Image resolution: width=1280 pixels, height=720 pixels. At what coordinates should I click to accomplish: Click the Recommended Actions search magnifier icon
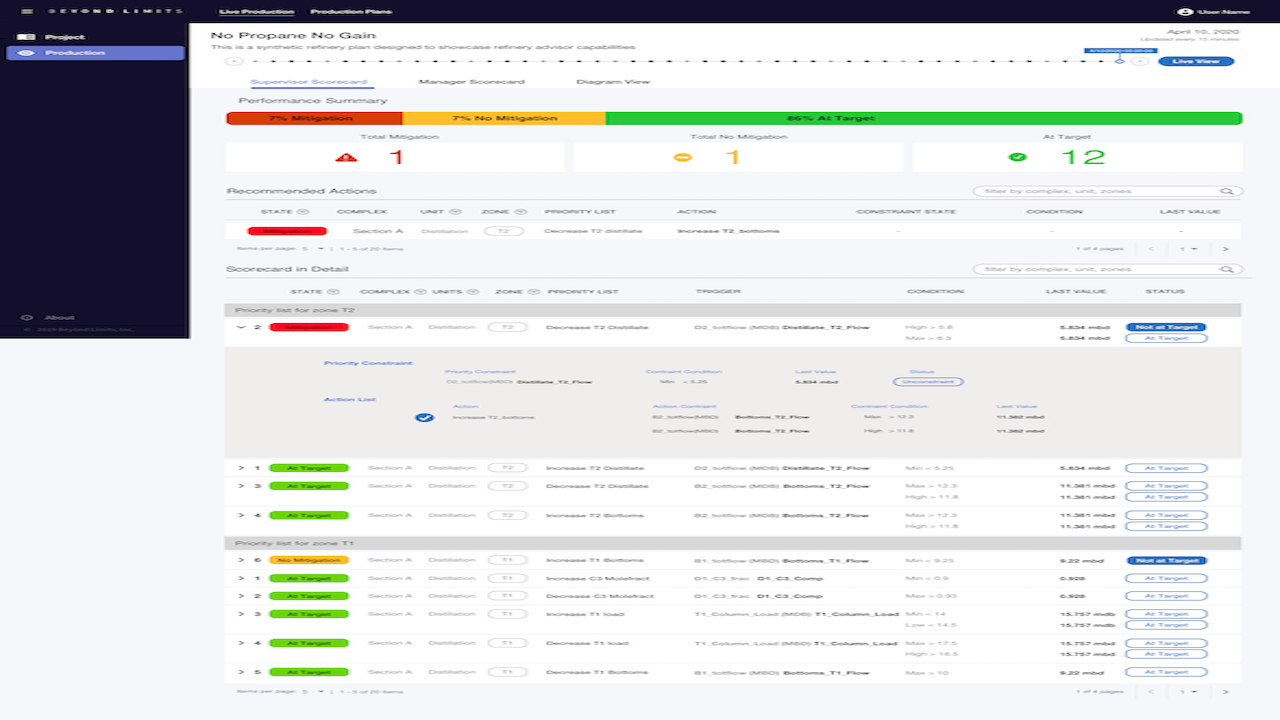1226,191
